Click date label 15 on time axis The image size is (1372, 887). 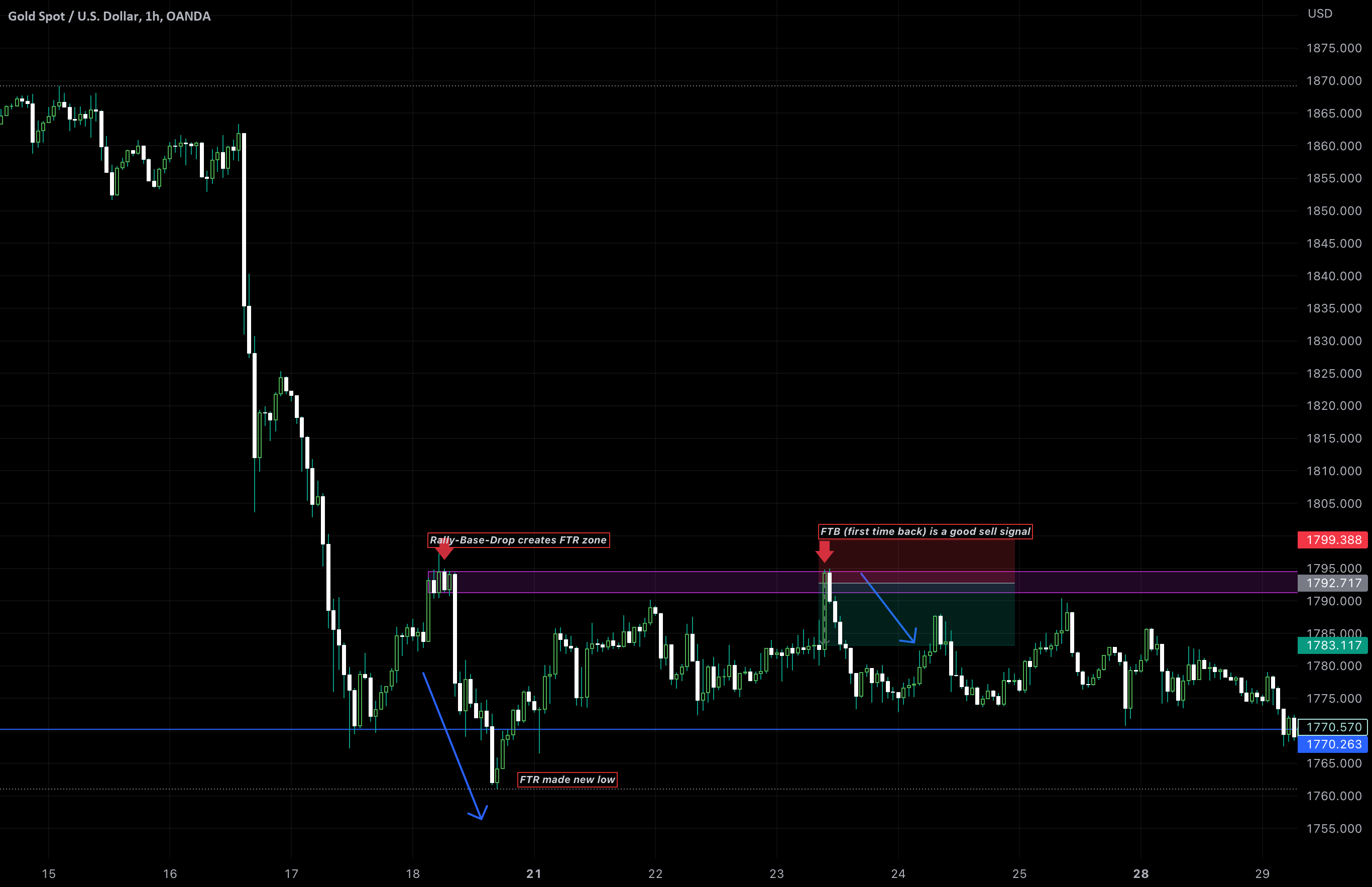pos(49,874)
